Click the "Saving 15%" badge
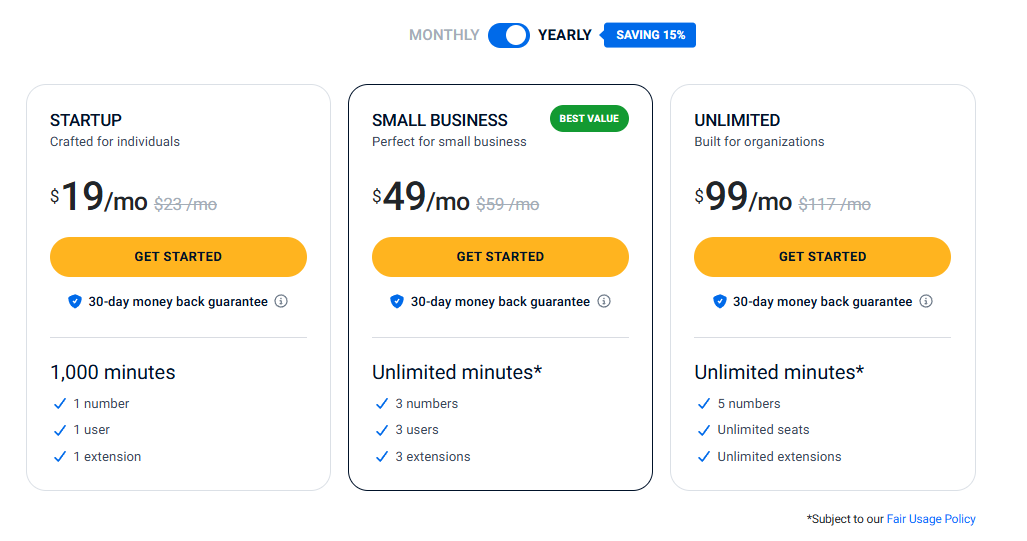 click(650, 35)
